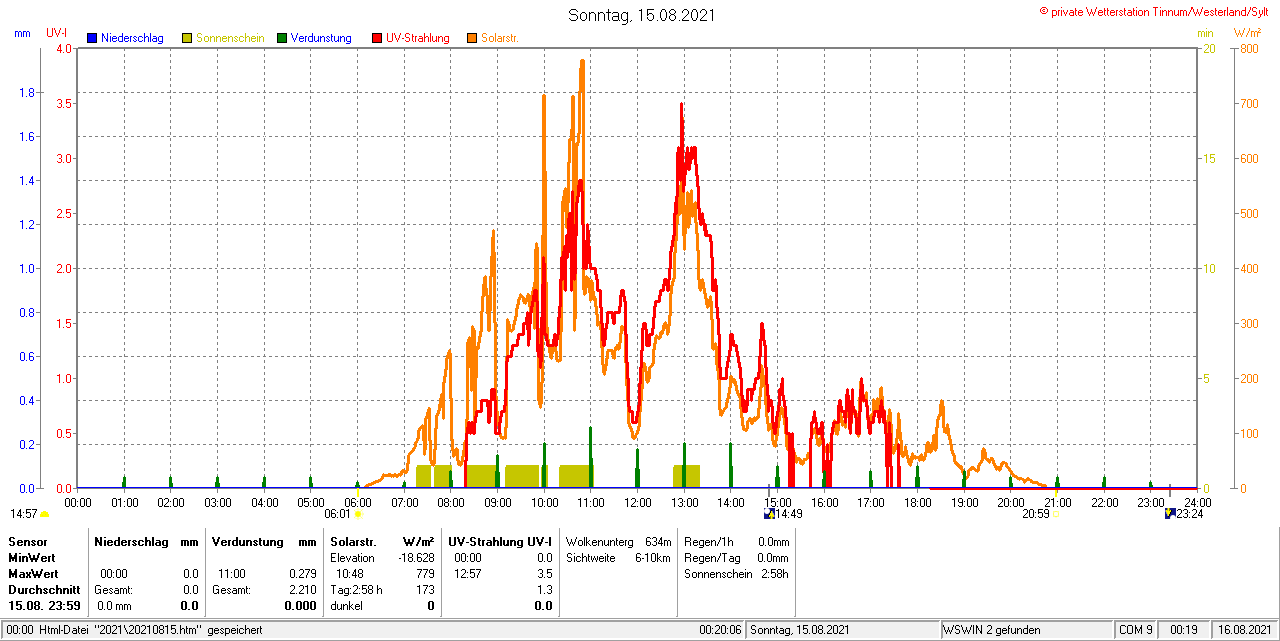
Task: Click the 24:00 label on the time axis
Action: 1197,502
